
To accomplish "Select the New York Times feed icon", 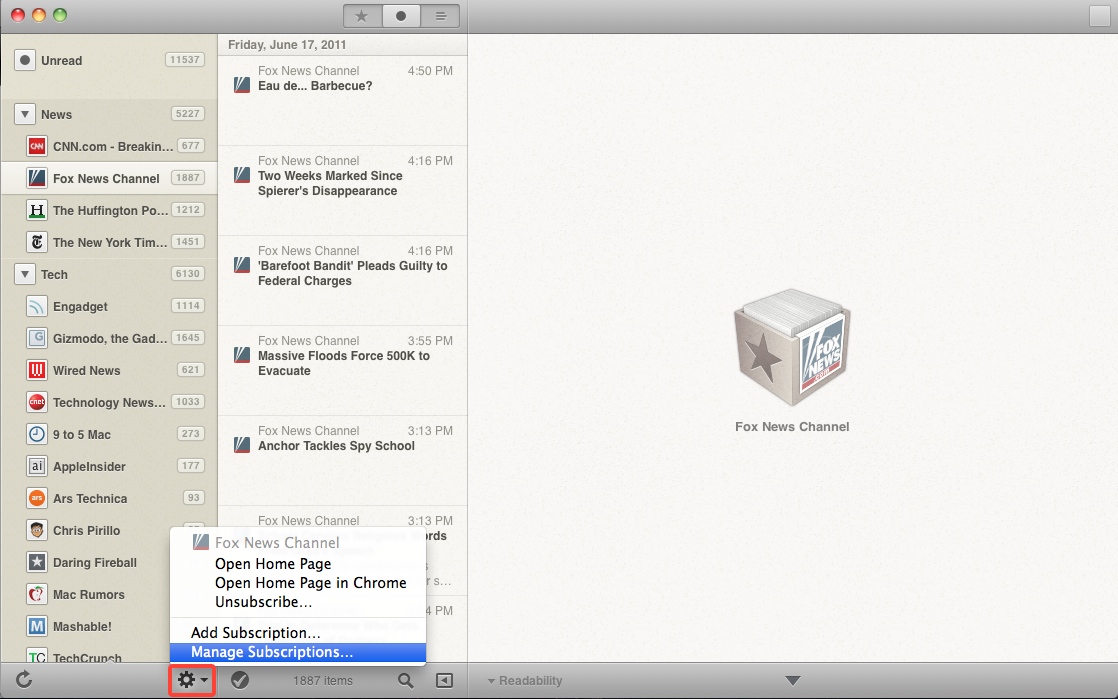I will point(36,243).
